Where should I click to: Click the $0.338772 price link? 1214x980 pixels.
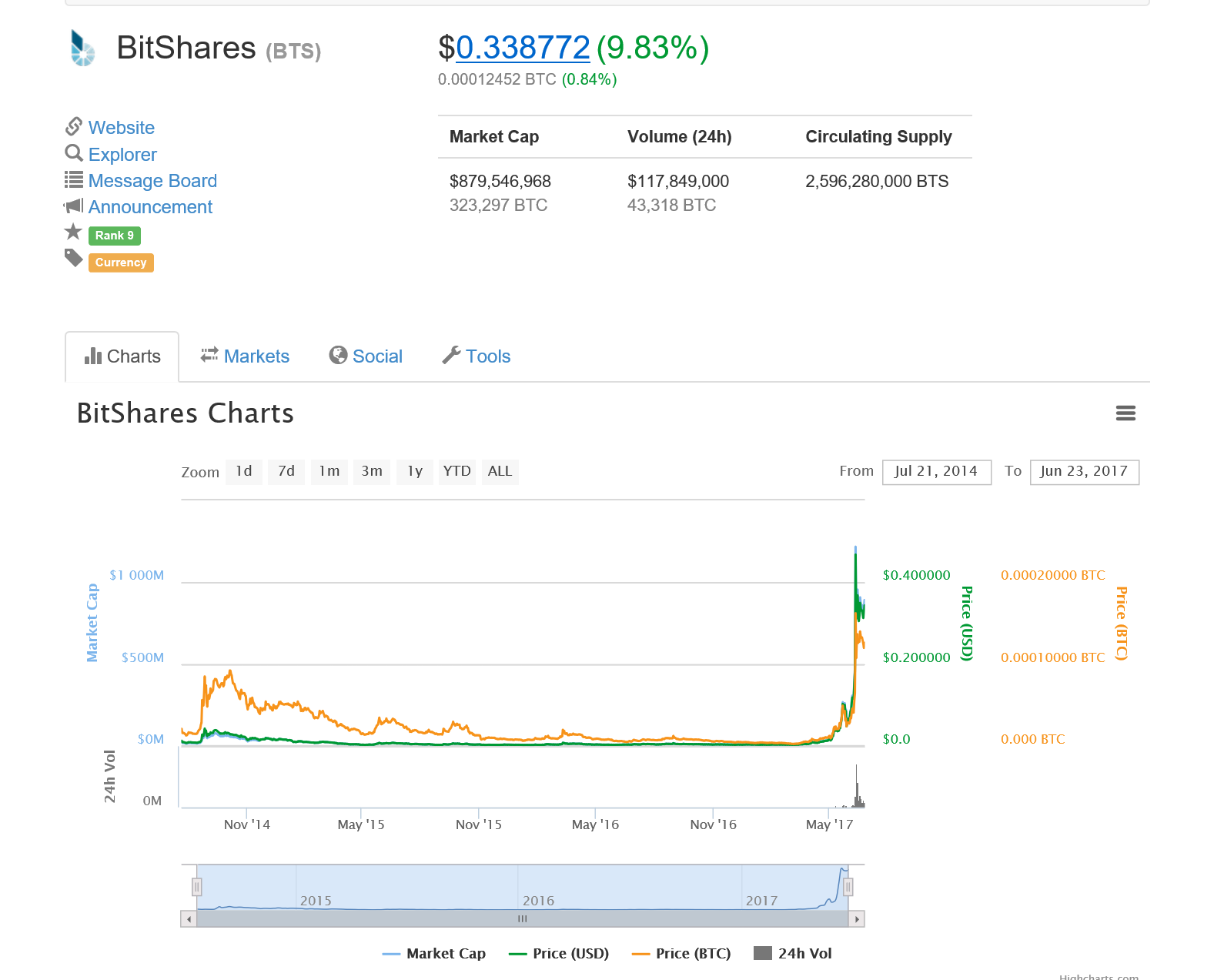click(523, 48)
